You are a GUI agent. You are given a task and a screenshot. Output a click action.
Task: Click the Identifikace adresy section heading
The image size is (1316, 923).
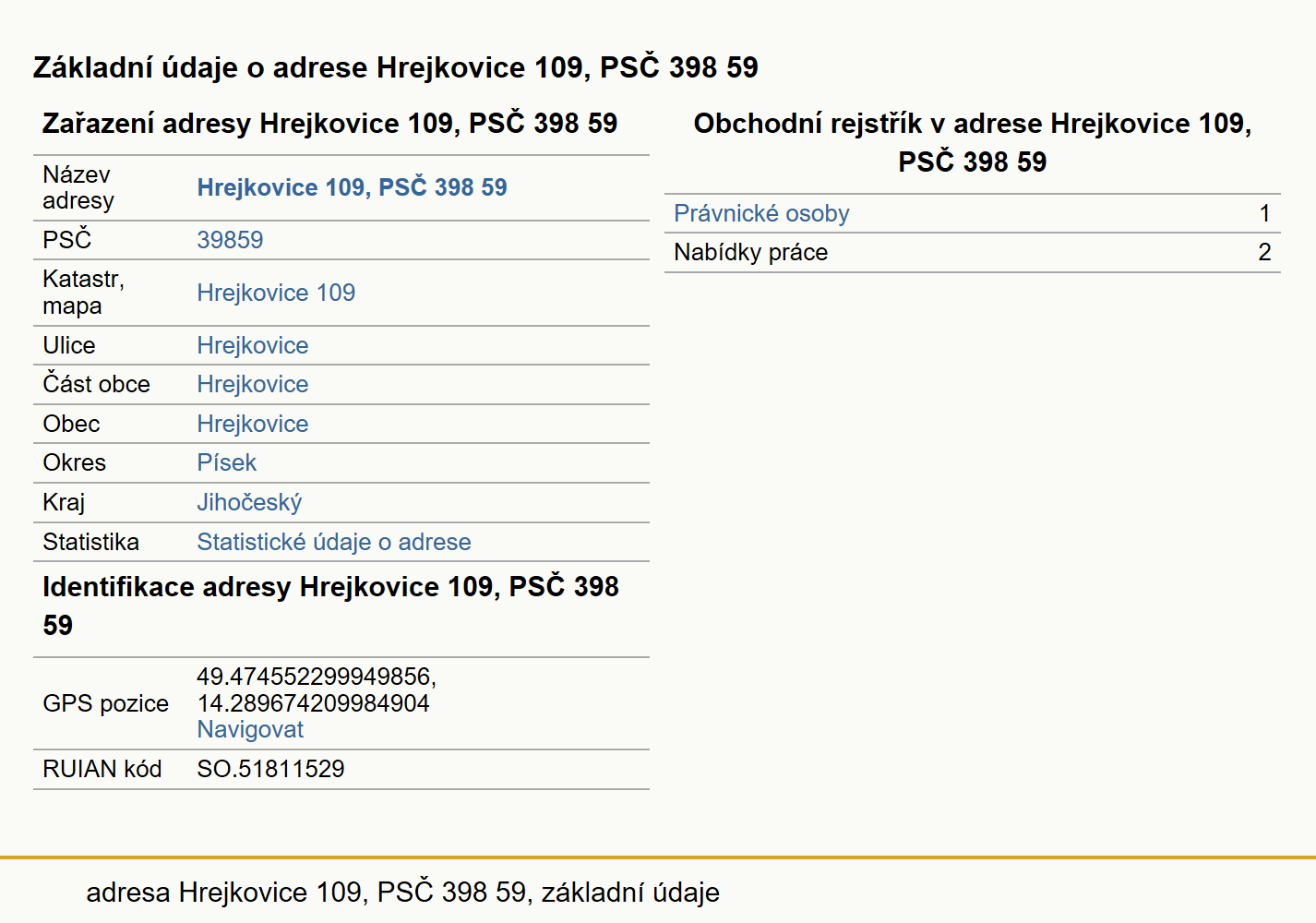coord(330,605)
